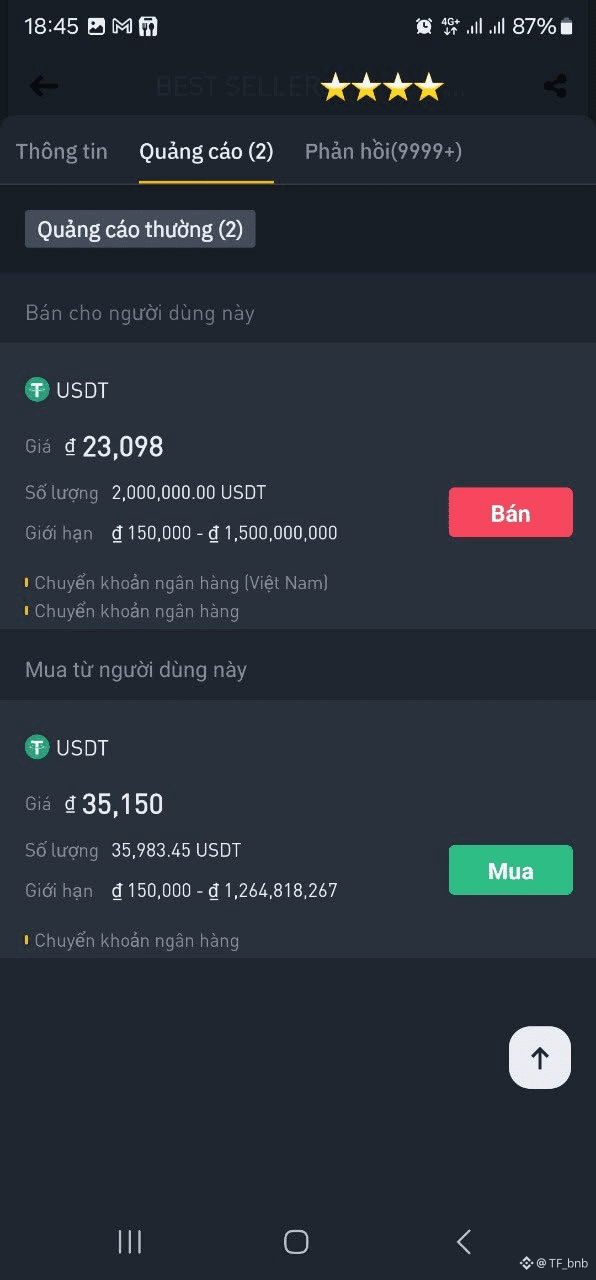Tap the red Bán button

point(511,513)
